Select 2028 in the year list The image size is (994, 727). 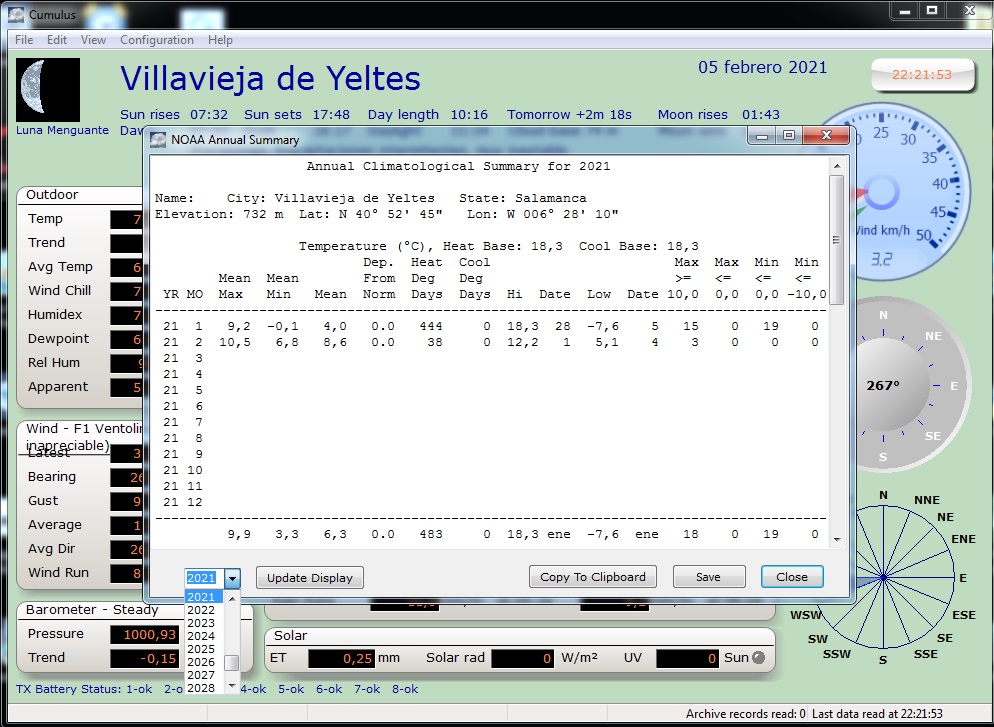click(x=205, y=688)
